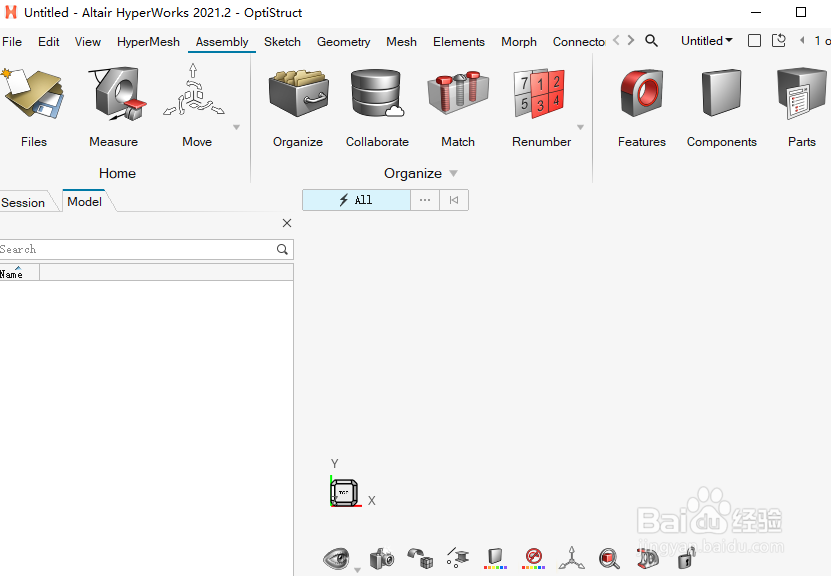Image resolution: width=831 pixels, height=576 pixels.
Task: Click the red prohibited color-mode icon
Action: [x=533, y=558]
